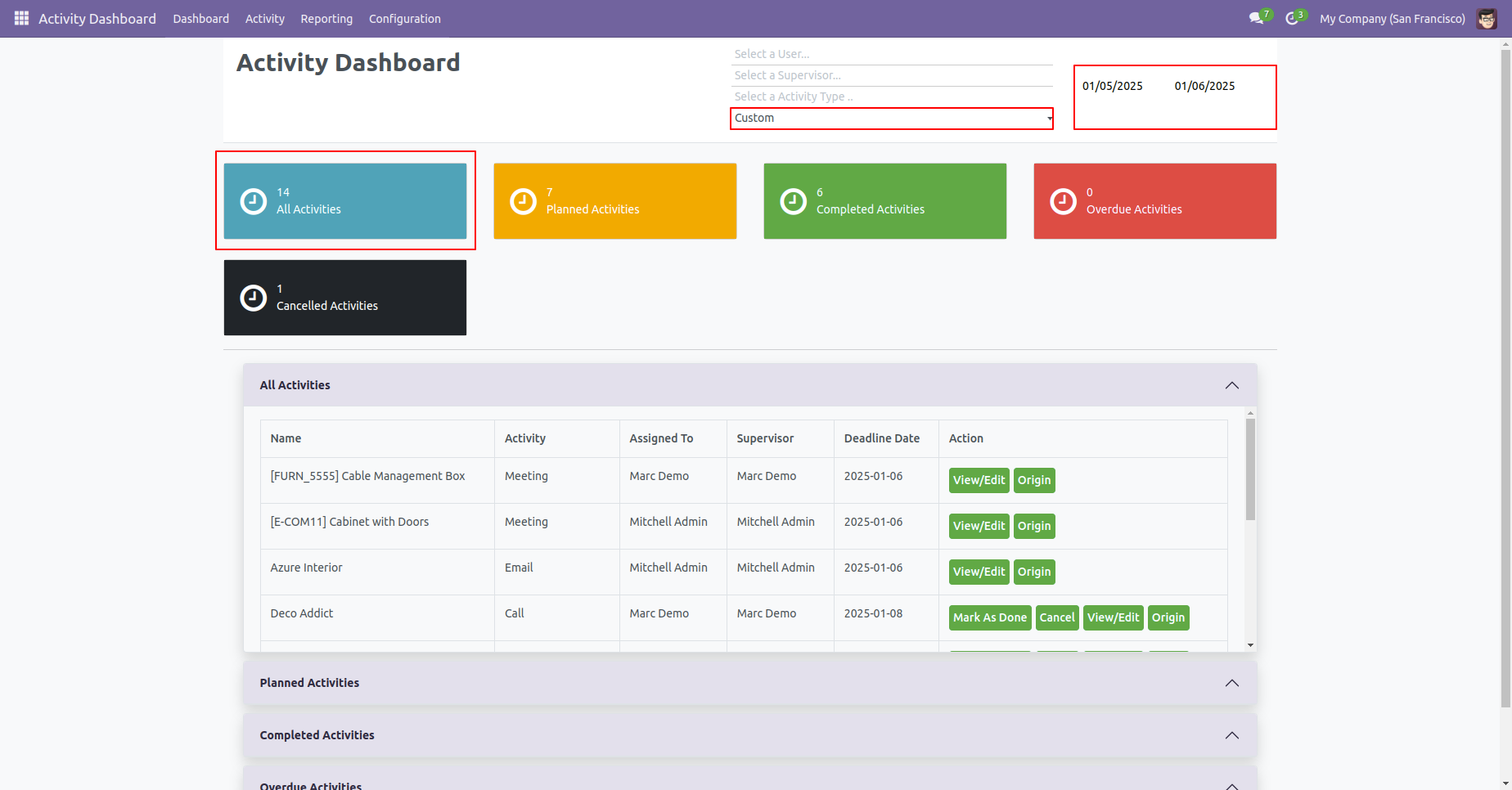Expand the Planned Activities section chevron
This screenshot has width=1512, height=790.
pos(1231,683)
